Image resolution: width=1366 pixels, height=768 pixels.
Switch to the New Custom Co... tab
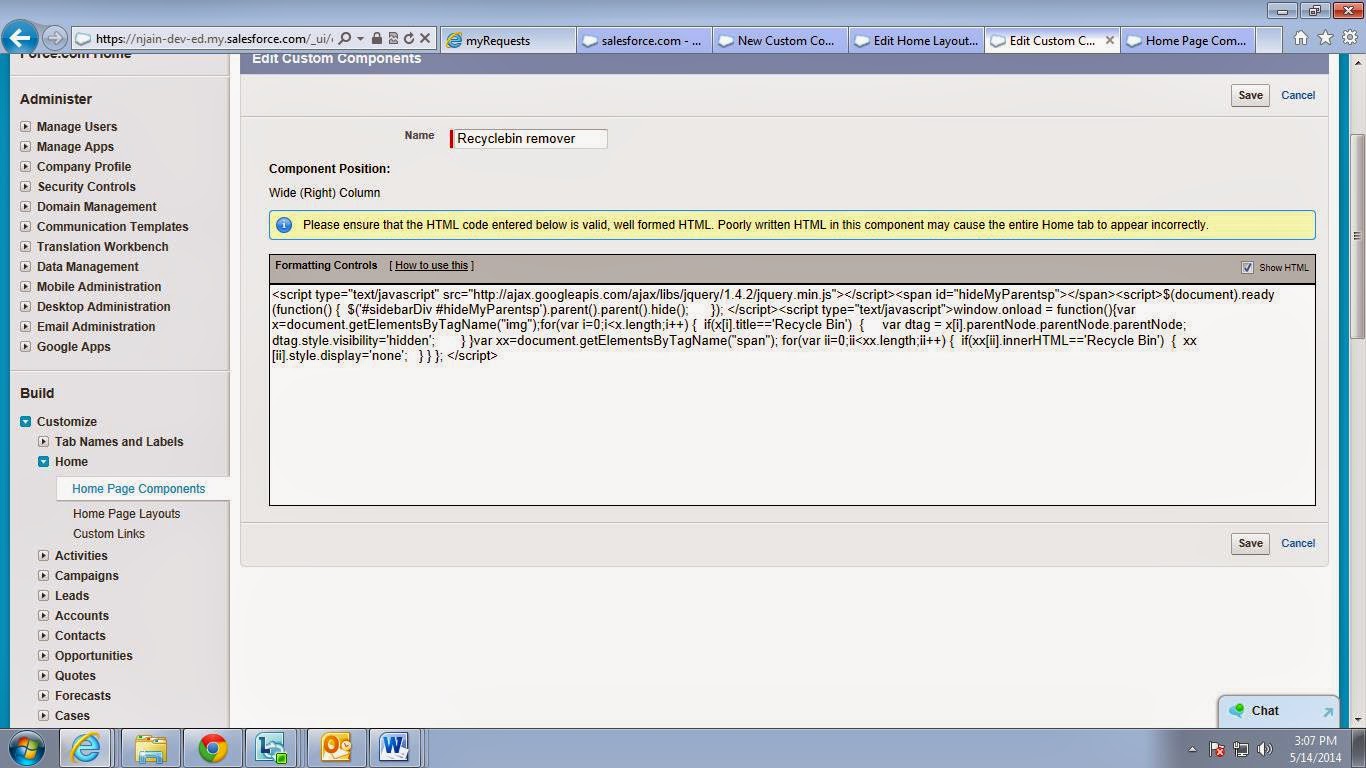click(x=781, y=40)
